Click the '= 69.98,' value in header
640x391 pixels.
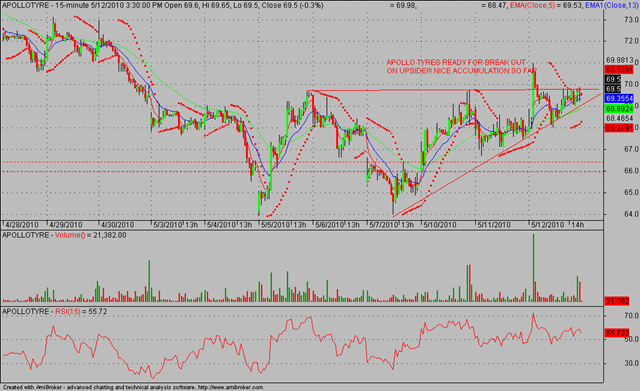[x=403, y=5]
